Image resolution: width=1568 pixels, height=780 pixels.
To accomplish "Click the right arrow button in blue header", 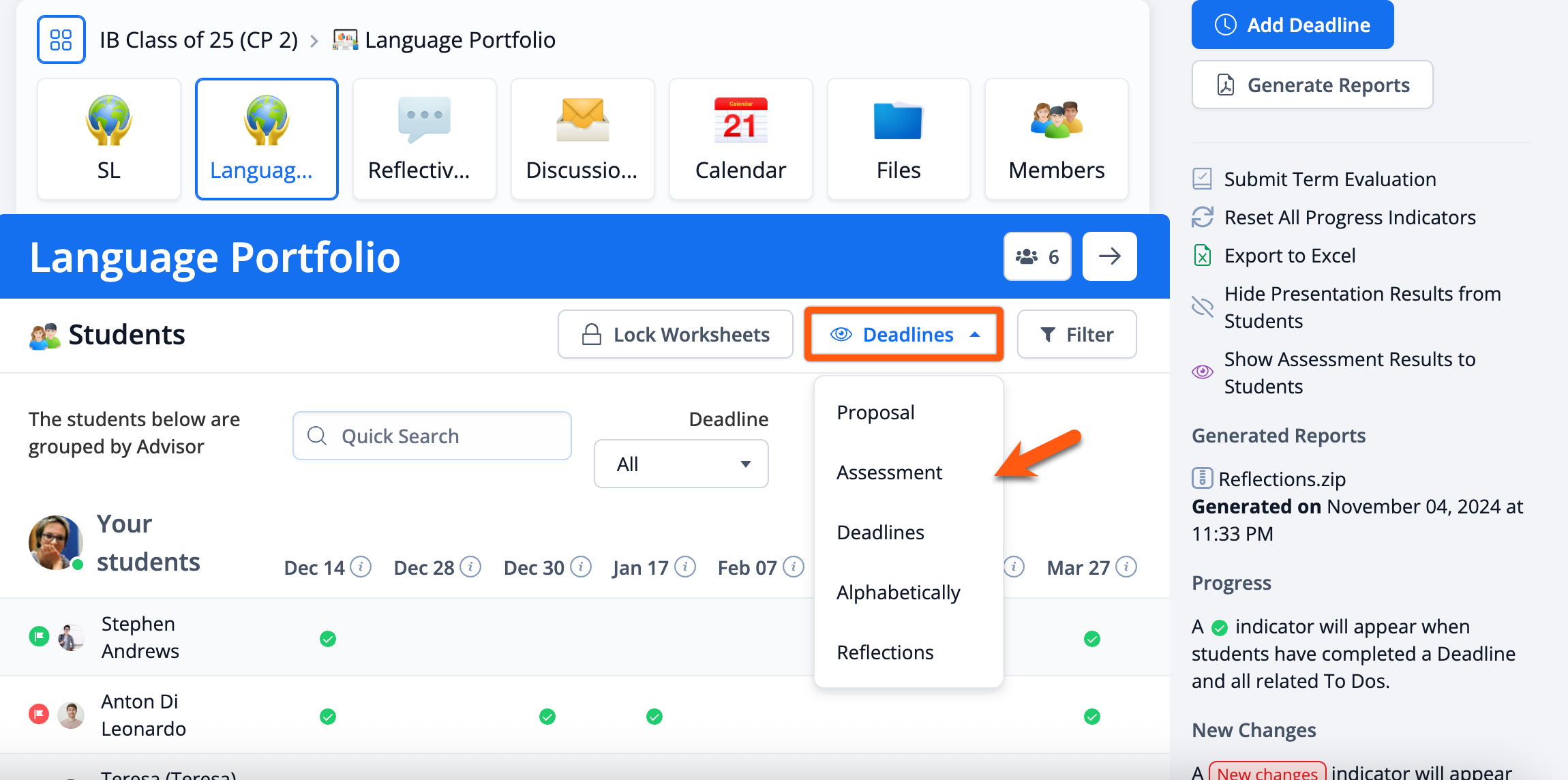I will pos(1109,256).
